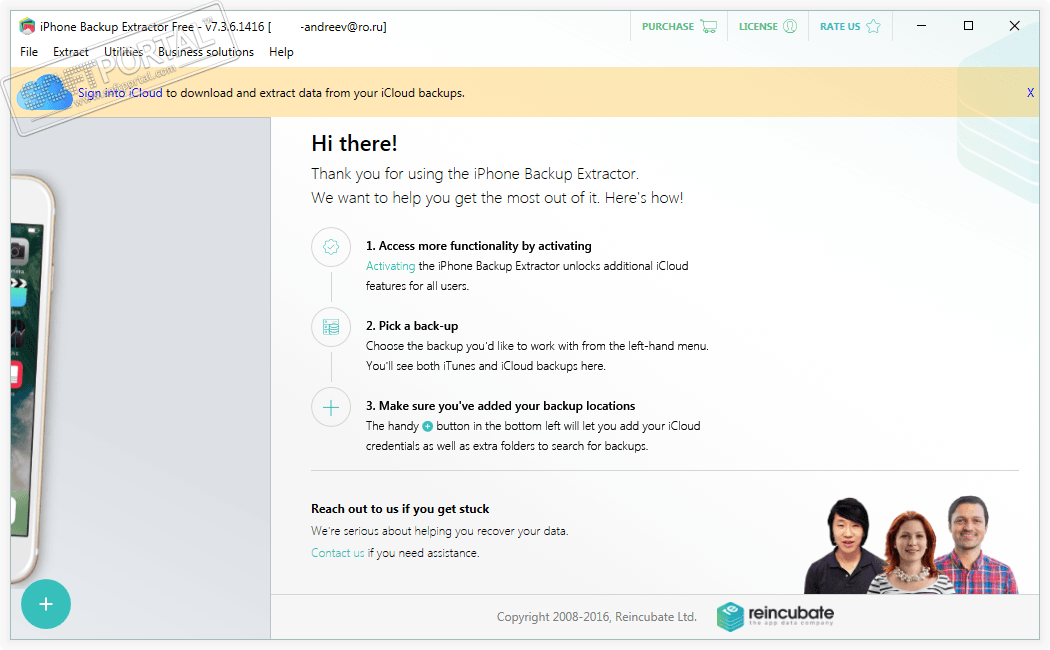
Task: Click the app icon in title bar
Action: pos(27,27)
